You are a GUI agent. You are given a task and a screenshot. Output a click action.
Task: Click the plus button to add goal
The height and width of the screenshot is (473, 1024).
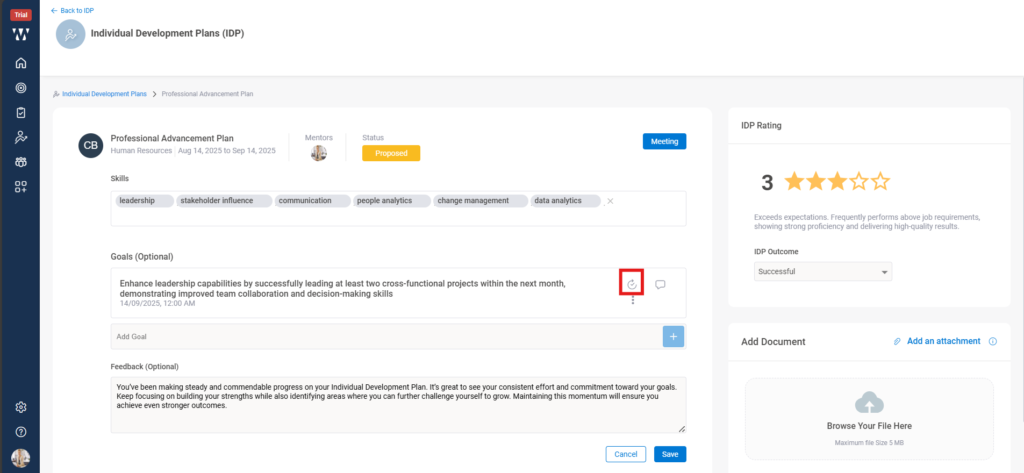tap(673, 336)
